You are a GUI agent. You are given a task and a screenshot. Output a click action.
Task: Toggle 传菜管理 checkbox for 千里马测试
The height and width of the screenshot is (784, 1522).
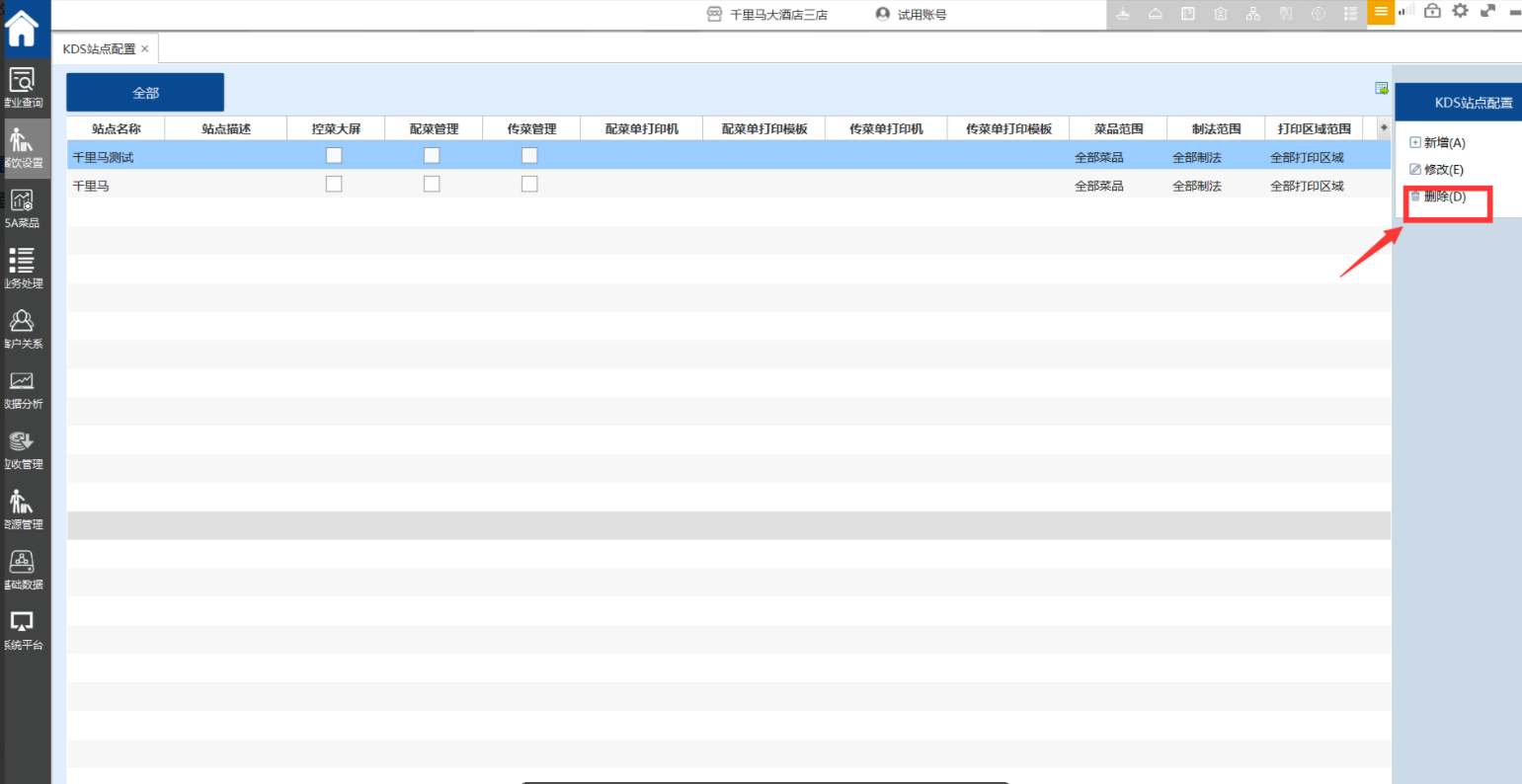pos(529,155)
